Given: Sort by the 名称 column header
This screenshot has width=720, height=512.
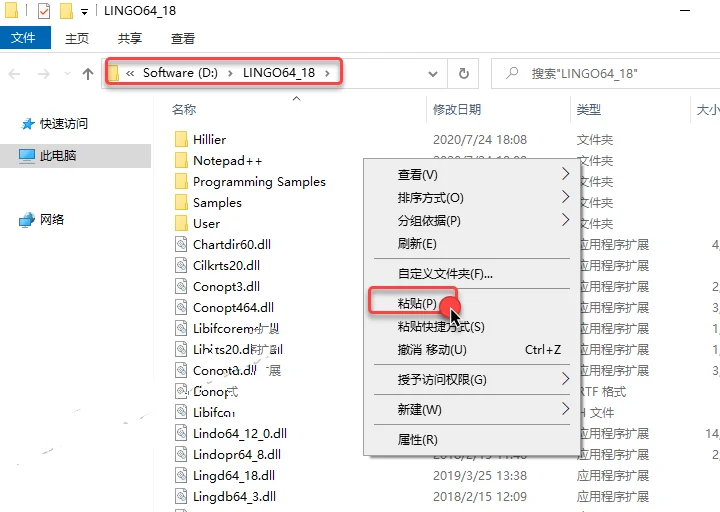Looking at the screenshot, I should click(x=184, y=109).
